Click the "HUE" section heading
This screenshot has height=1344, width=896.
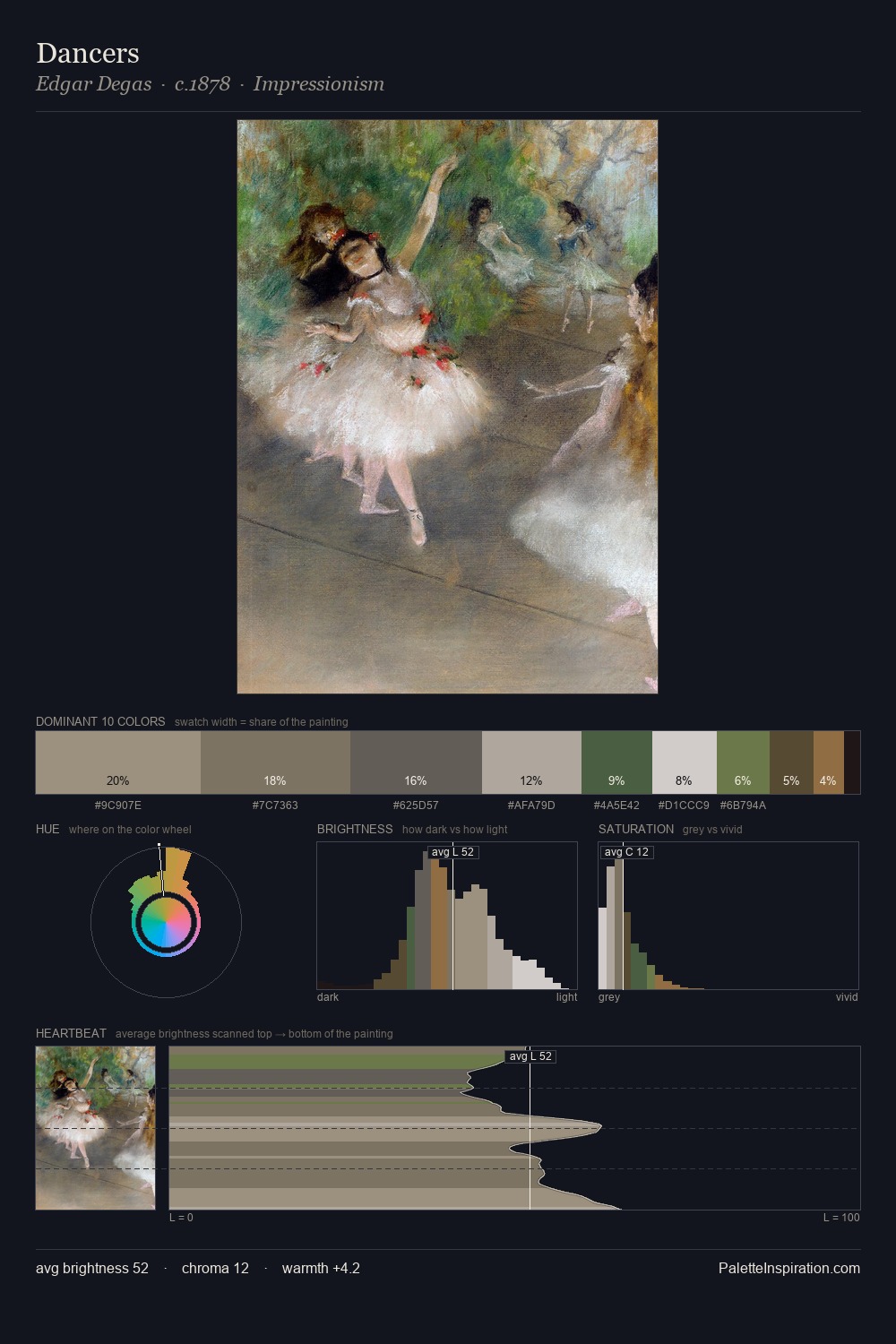point(47,829)
